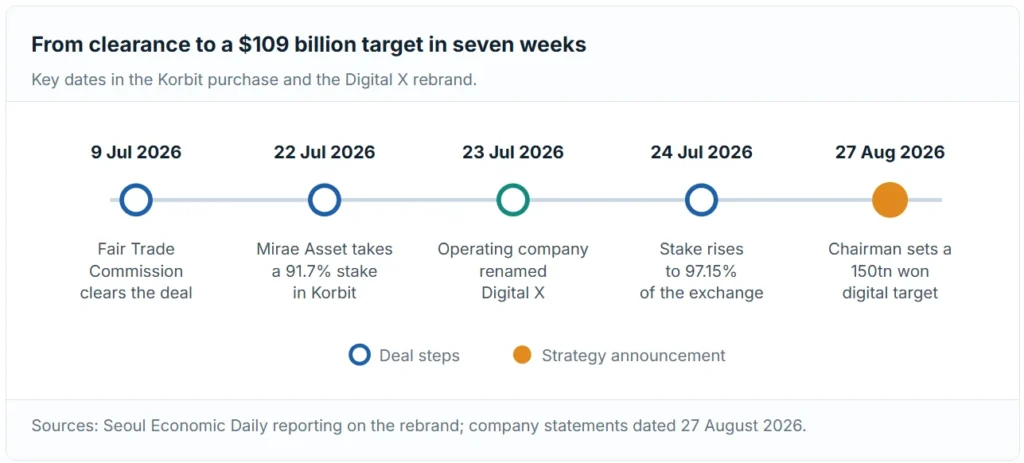Click the 'Strategy announcement' legend label
This screenshot has height=463, width=1024.
(633, 356)
